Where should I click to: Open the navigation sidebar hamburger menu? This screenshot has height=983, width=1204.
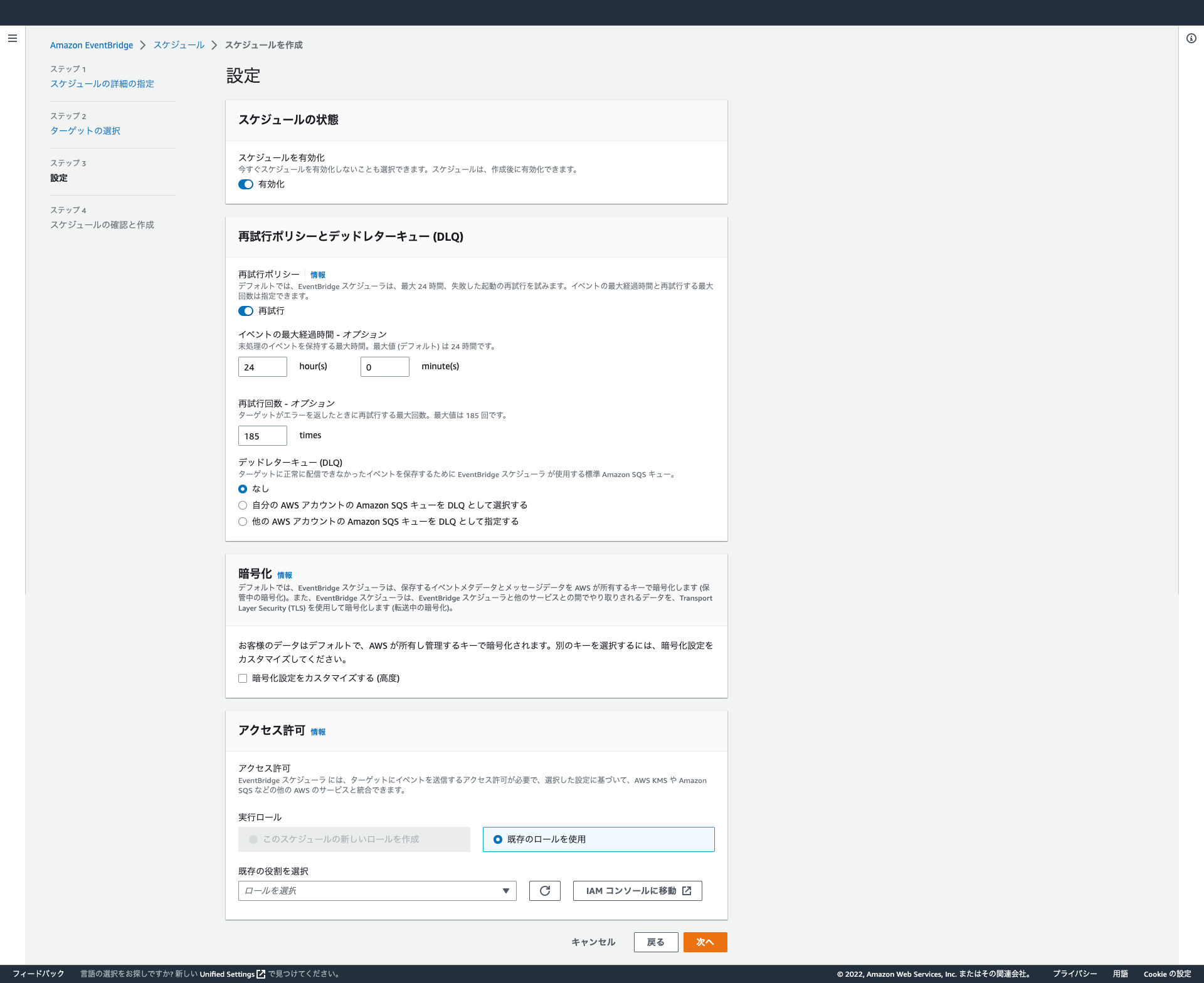pyautogui.click(x=13, y=38)
